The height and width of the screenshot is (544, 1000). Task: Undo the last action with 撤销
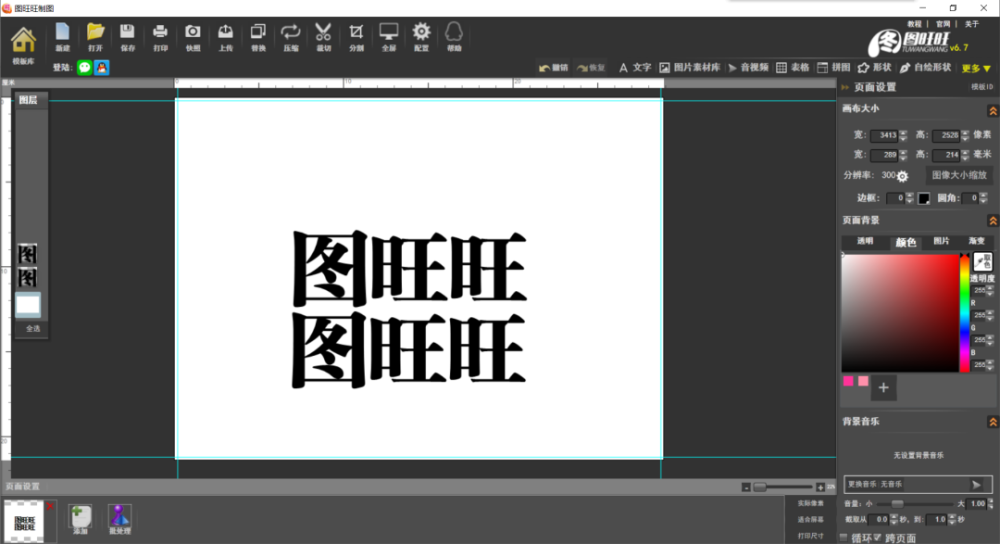(554, 68)
